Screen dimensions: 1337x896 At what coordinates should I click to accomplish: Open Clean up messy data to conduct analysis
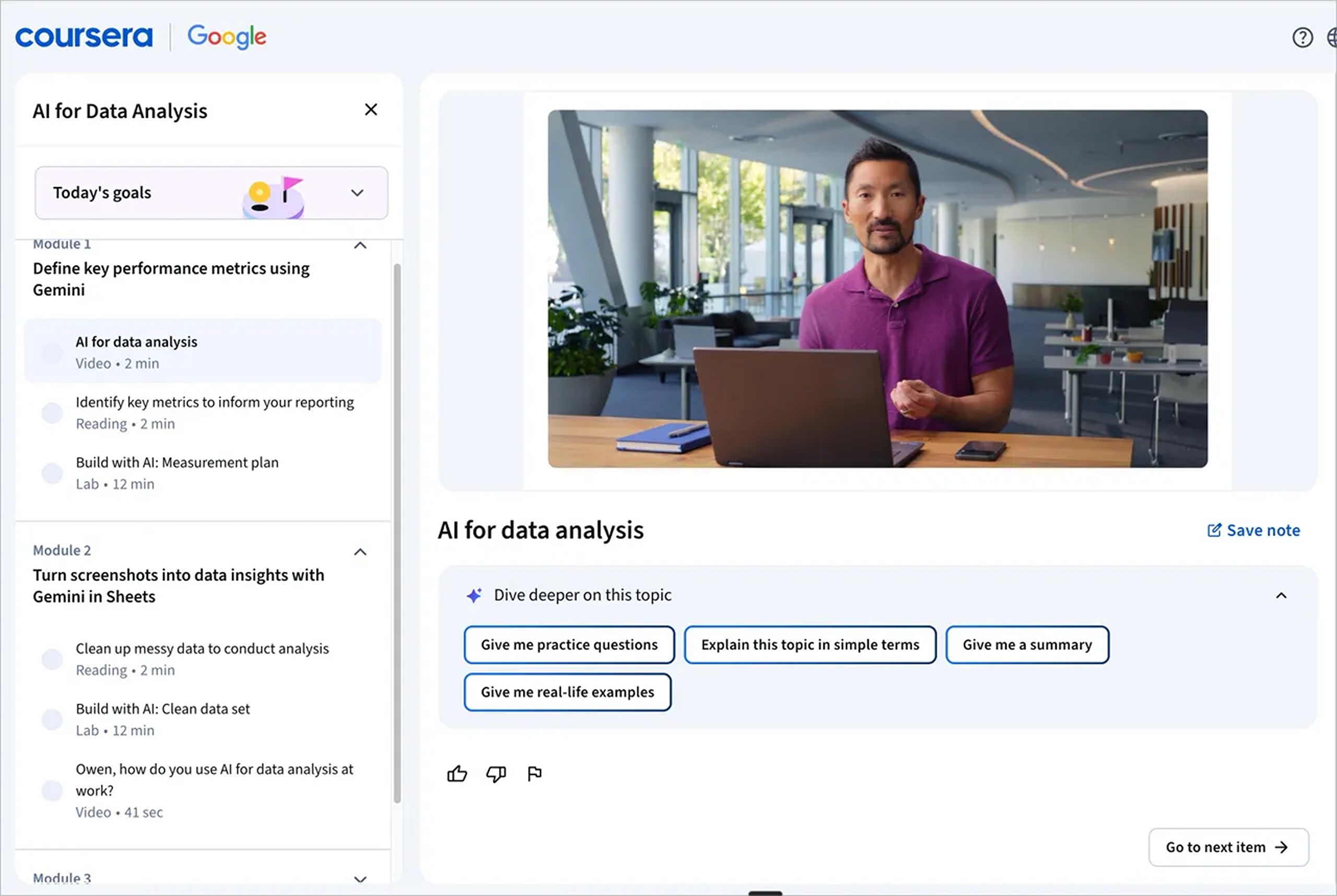(203, 659)
